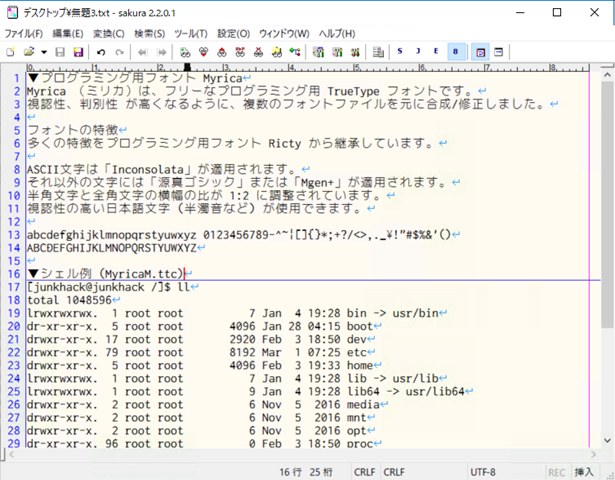Reopen file as Shift-JIS with S icon

pos(400,51)
